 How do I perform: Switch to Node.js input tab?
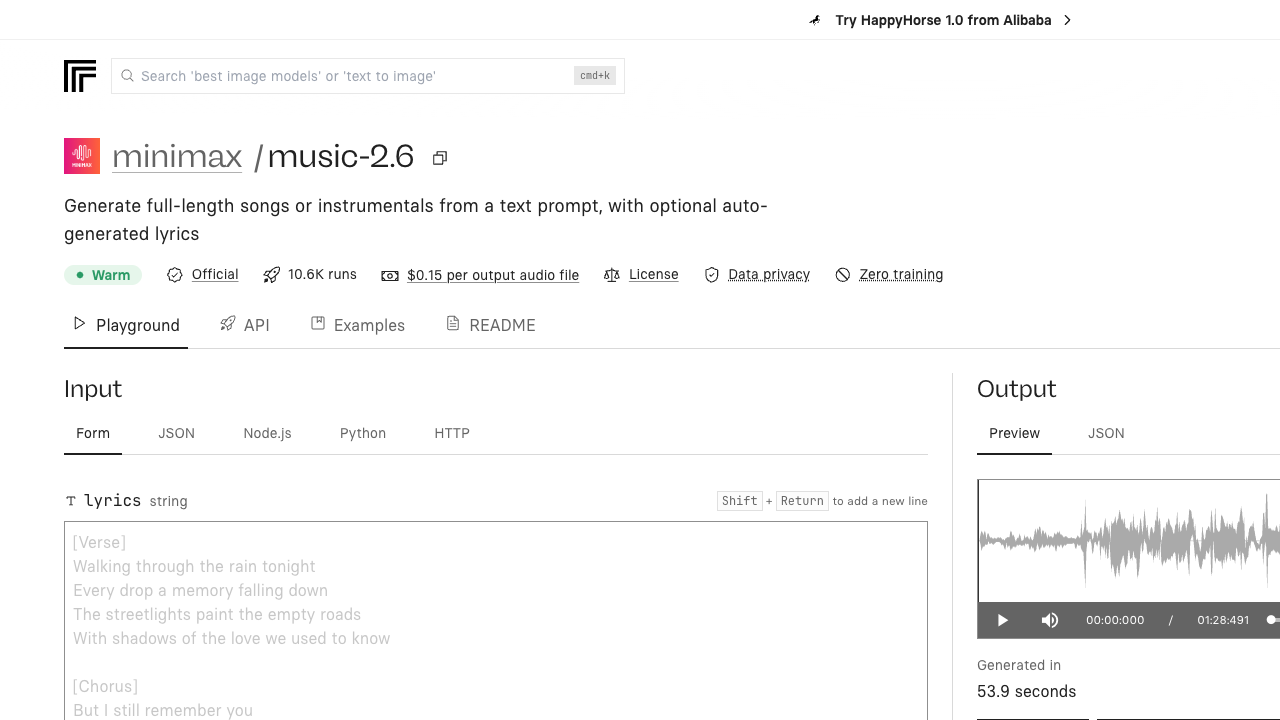267,433
